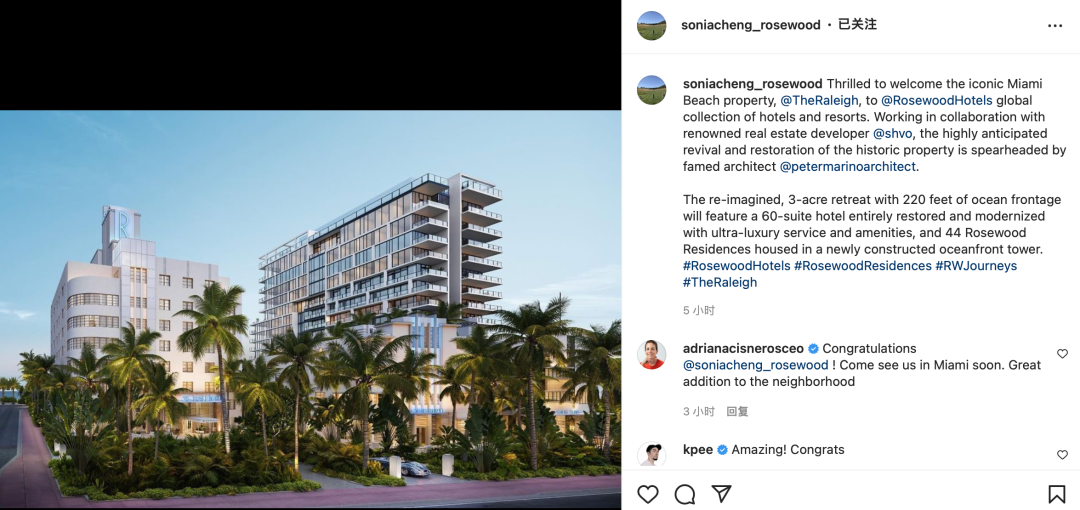Open the three-dot more options menu

(1055, 26)
